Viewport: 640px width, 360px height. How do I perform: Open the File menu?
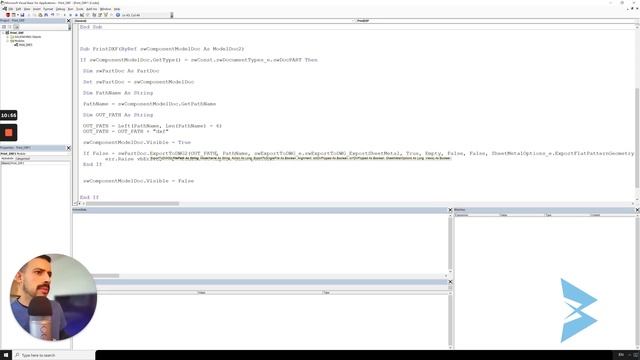coord(11,9)
